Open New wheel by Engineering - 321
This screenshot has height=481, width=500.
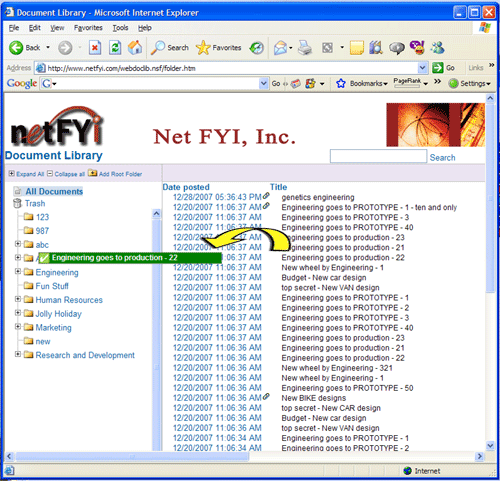337,368
